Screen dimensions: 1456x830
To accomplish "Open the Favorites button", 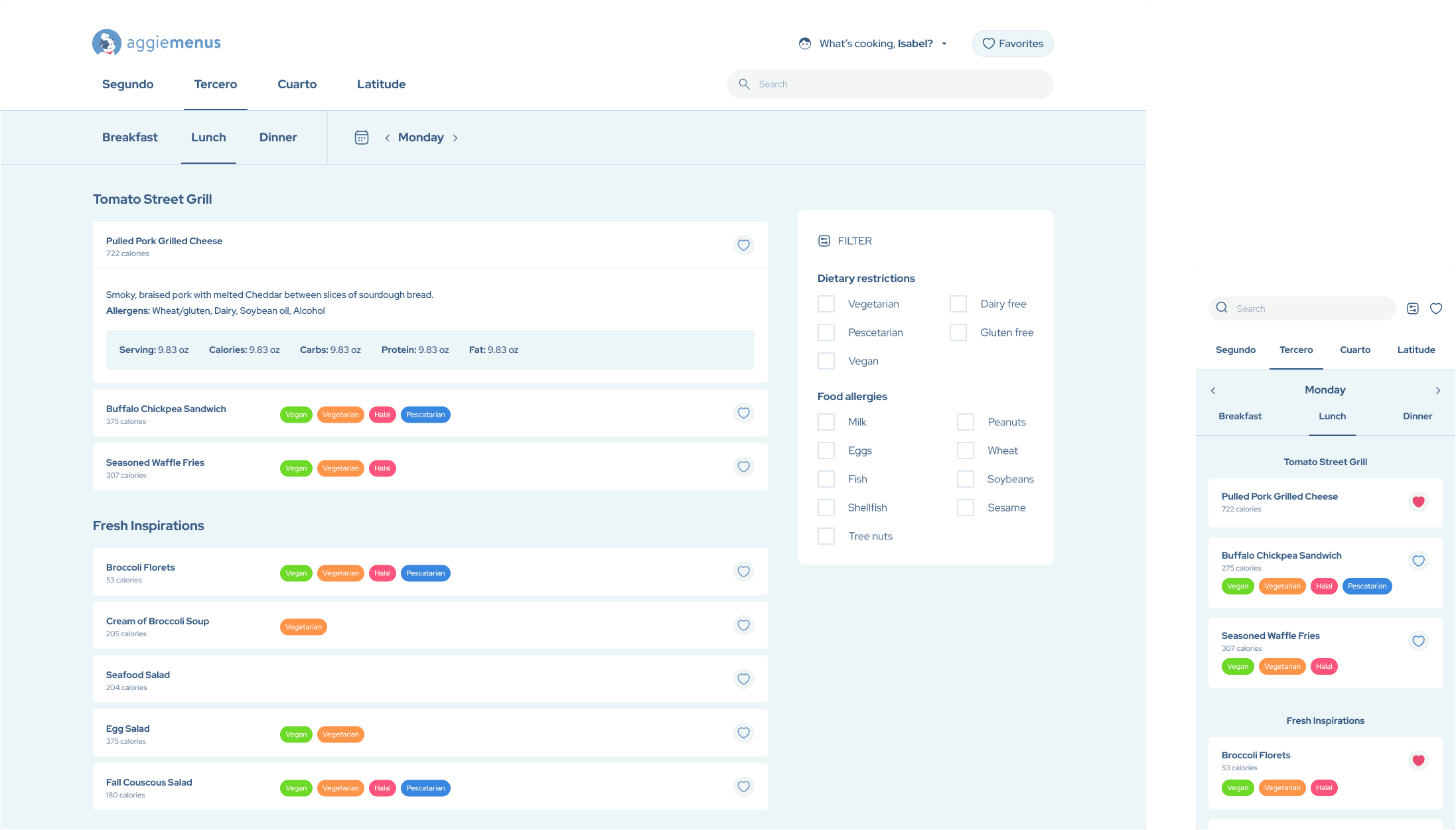I will 1013,44.
